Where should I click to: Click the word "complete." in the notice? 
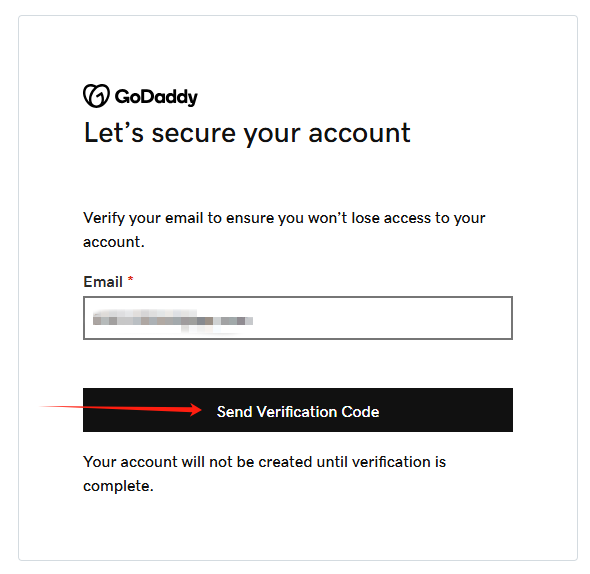pos(118,486)
